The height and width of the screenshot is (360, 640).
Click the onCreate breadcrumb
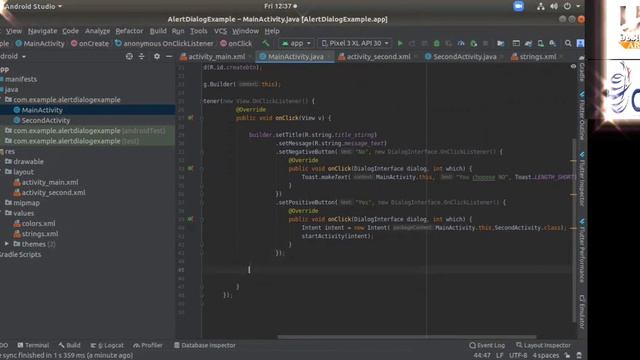tap(90, 43)
